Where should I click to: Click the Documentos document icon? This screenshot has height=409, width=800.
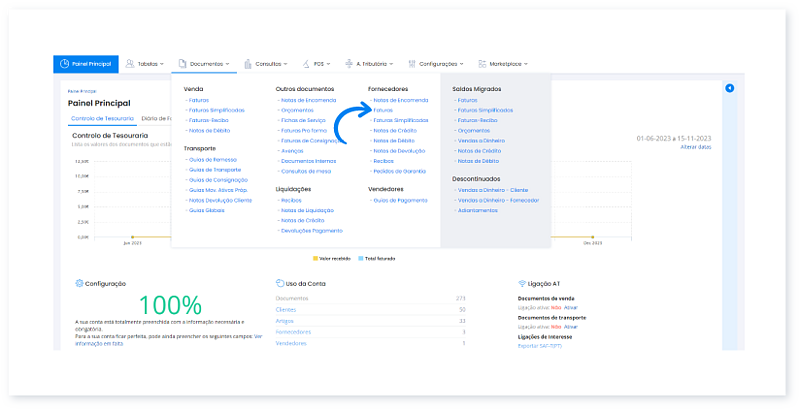[183, 64]
